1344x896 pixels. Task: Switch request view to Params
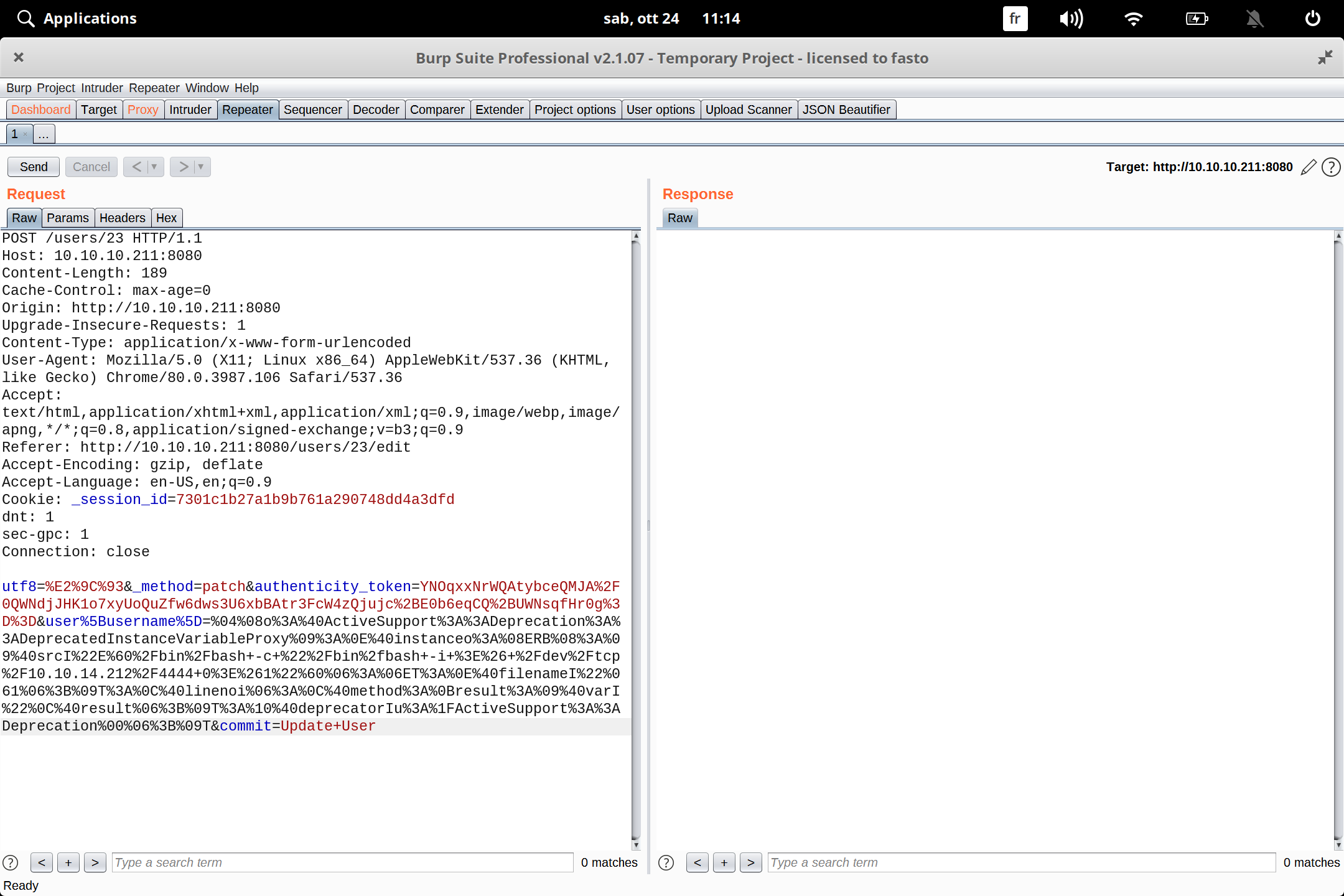[x=68, y=217]
